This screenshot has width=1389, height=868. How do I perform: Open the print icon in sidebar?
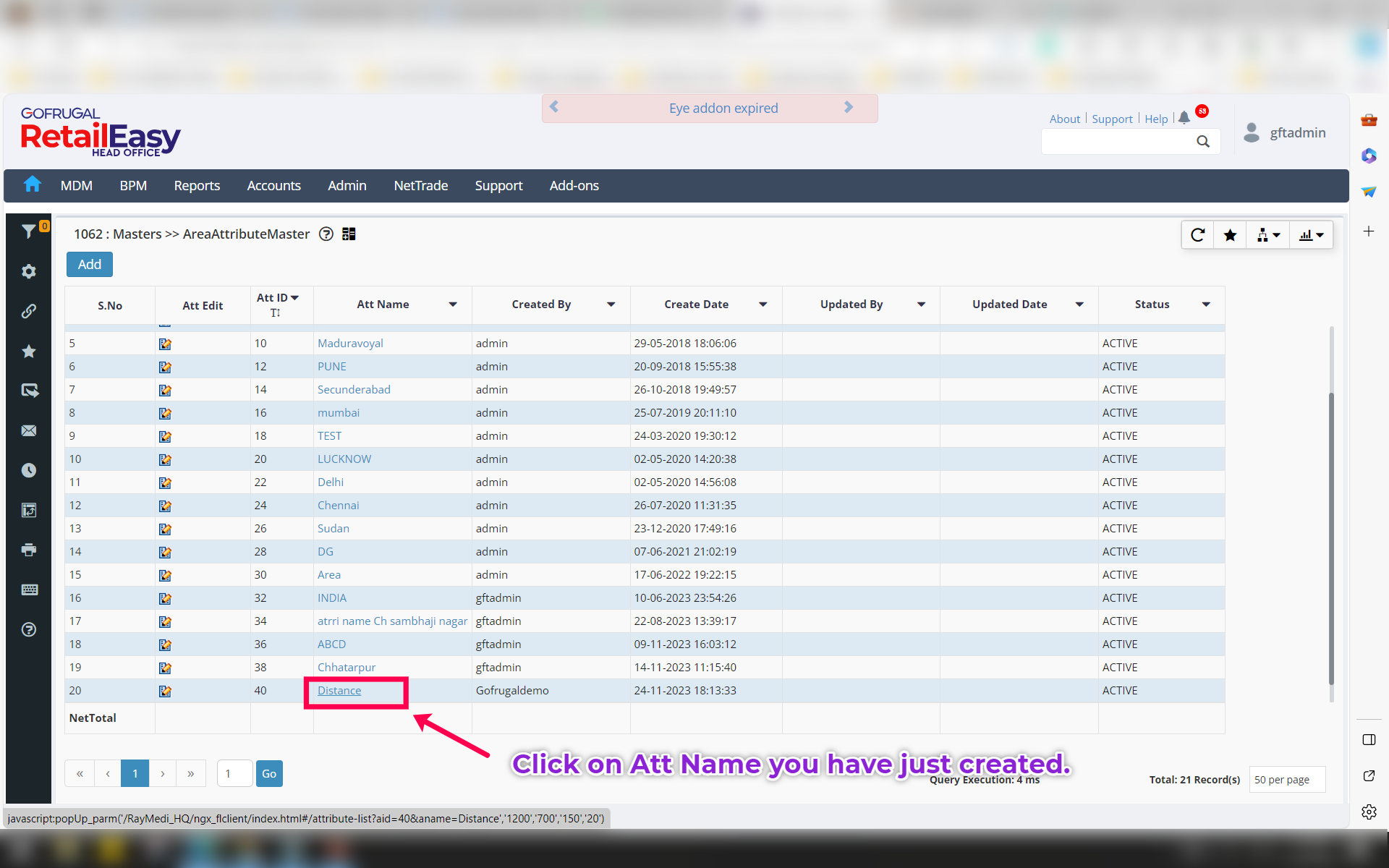29,550
